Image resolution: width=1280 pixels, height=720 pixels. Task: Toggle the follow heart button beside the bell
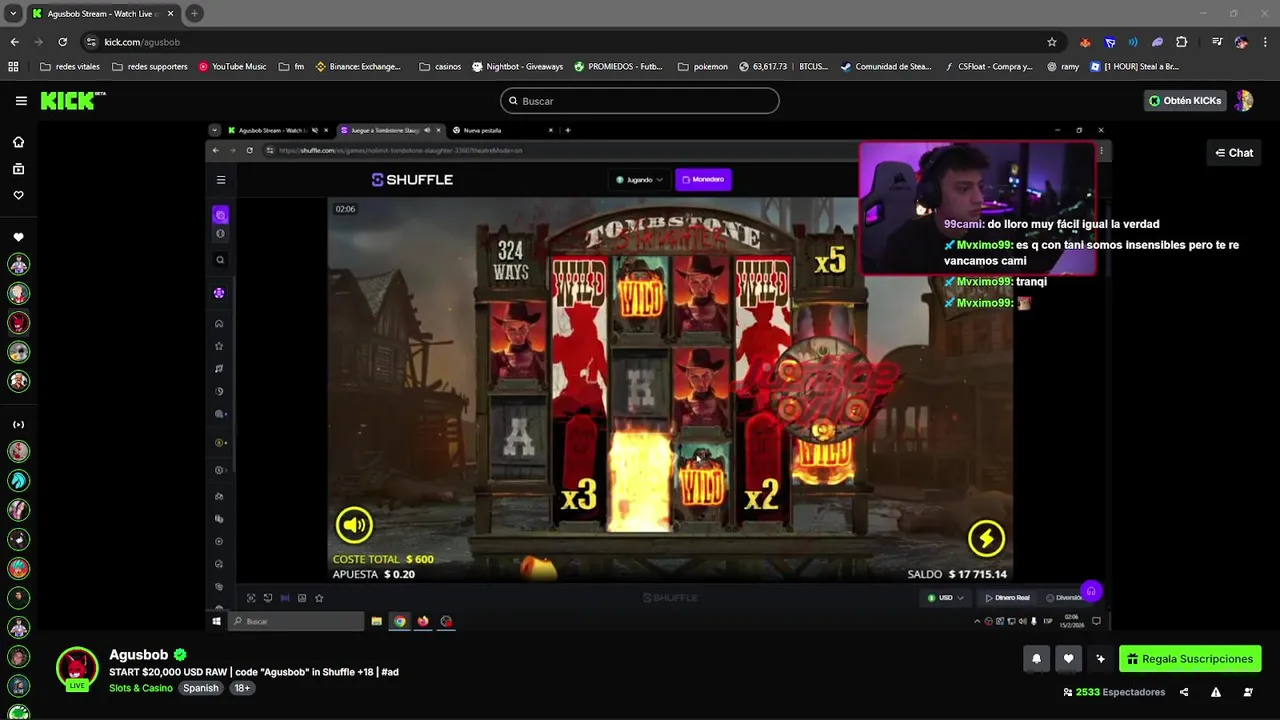1068,659
